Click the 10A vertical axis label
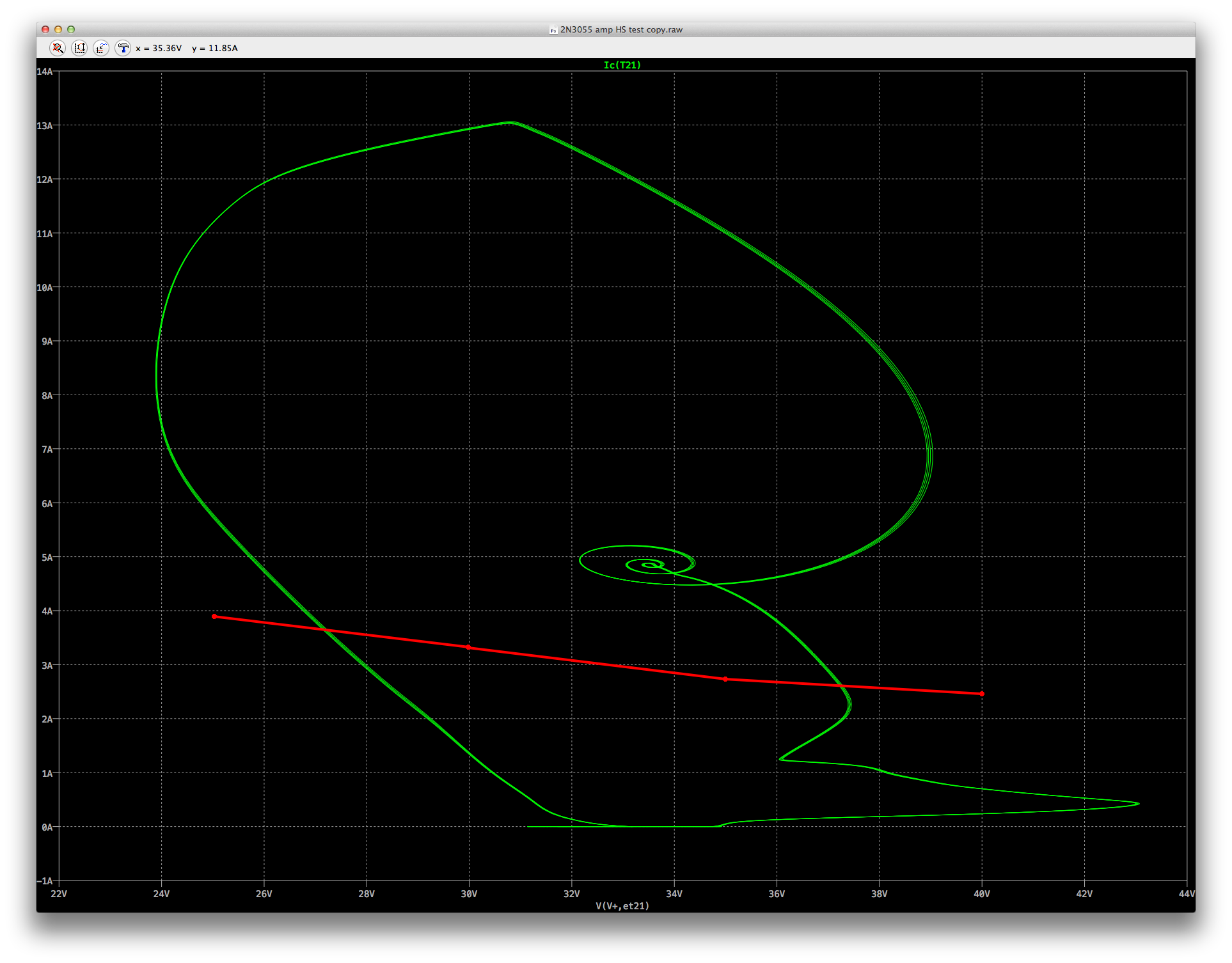Viewport: 1232px width, 963px height. tap(45, 287)
